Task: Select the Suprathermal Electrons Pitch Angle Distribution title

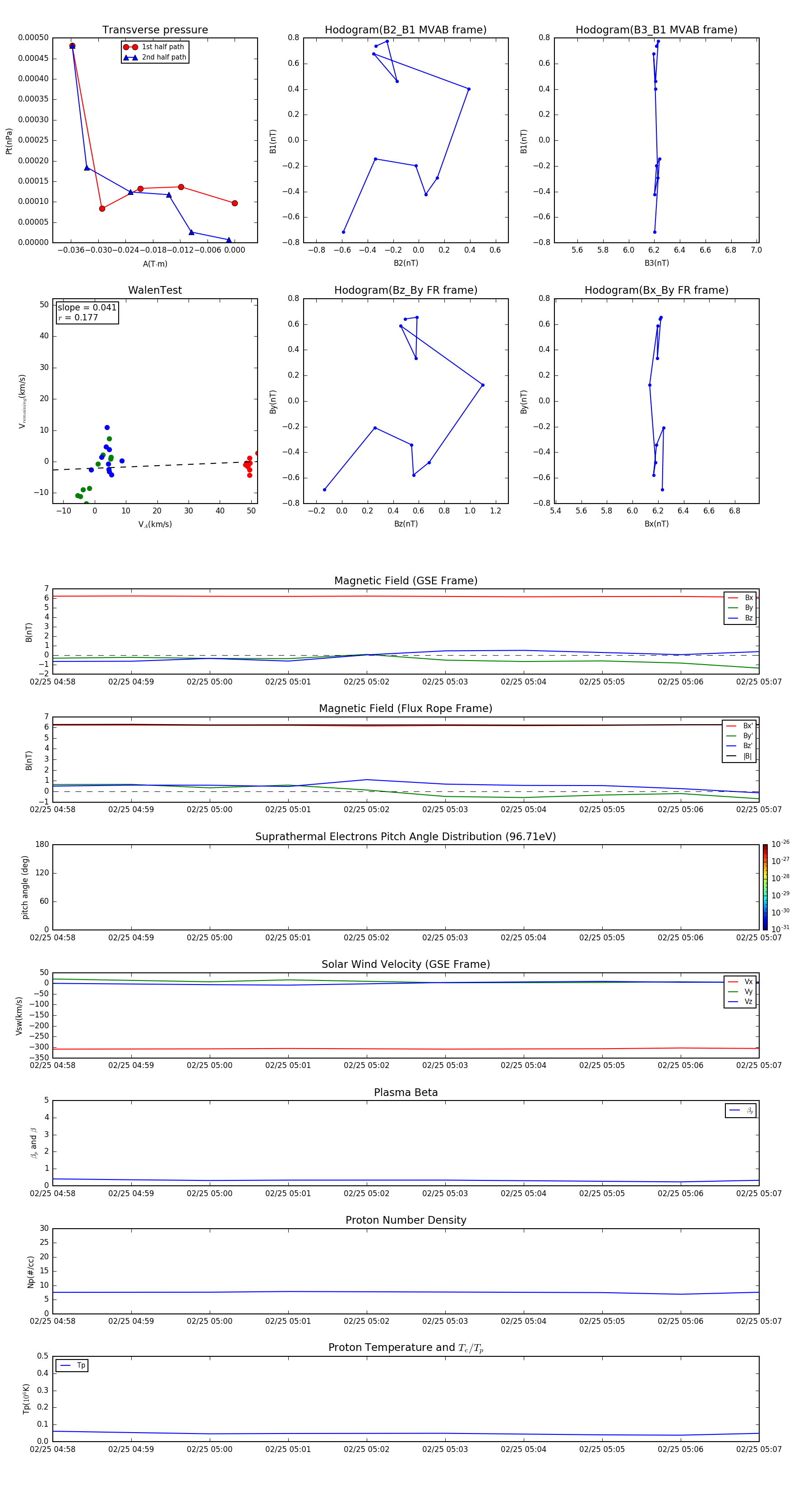Action: pos(406,837)
